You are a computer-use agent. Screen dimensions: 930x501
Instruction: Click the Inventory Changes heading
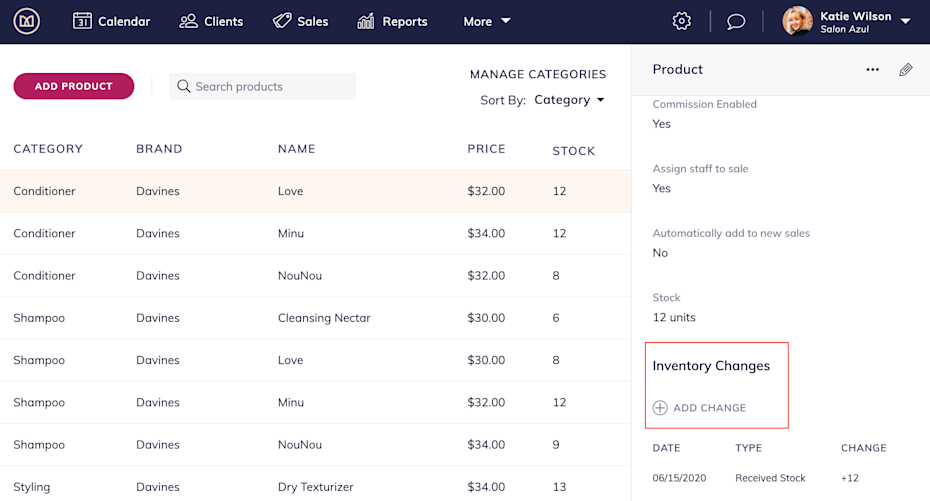tap(711, 366)
